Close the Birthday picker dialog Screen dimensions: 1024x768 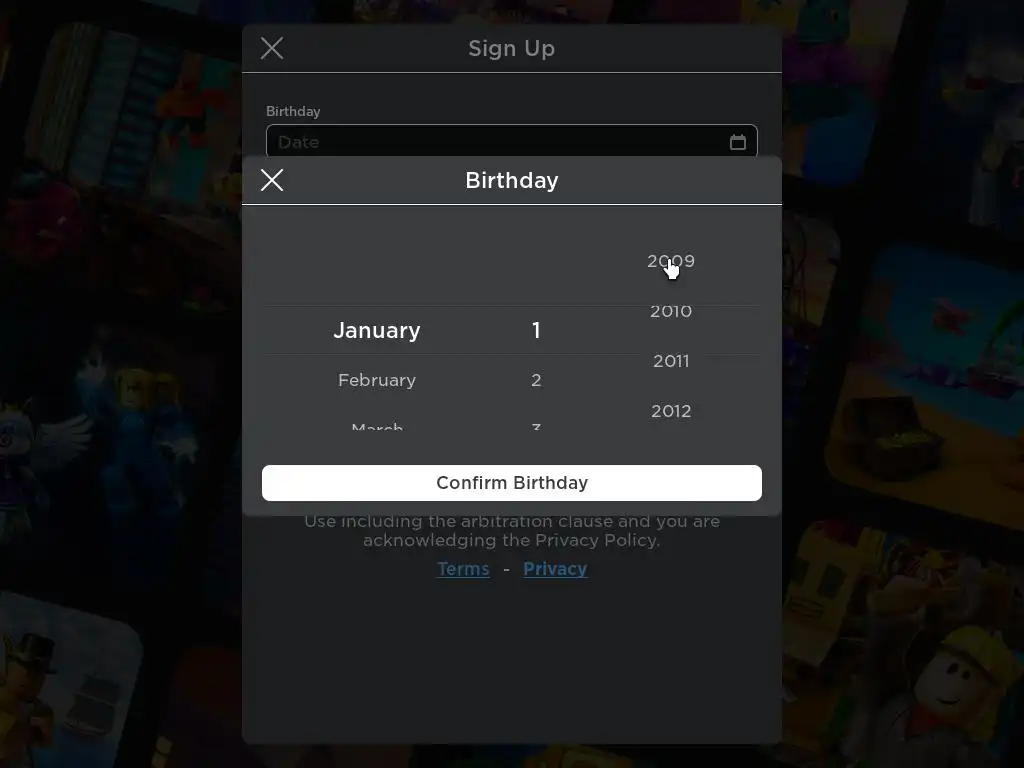(272, 180)
